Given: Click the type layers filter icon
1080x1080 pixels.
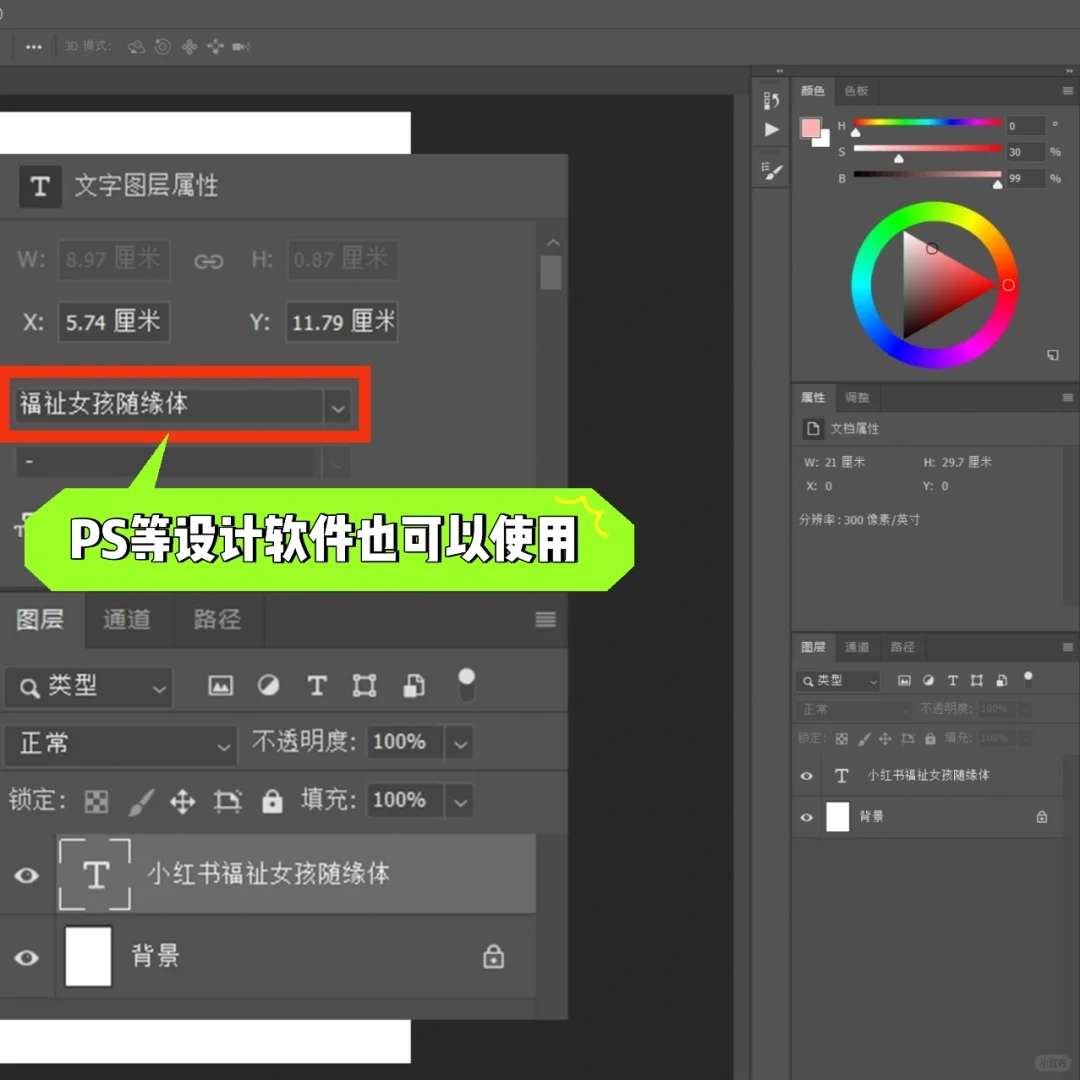Looking at the screenshot, I should click(317, 686).
